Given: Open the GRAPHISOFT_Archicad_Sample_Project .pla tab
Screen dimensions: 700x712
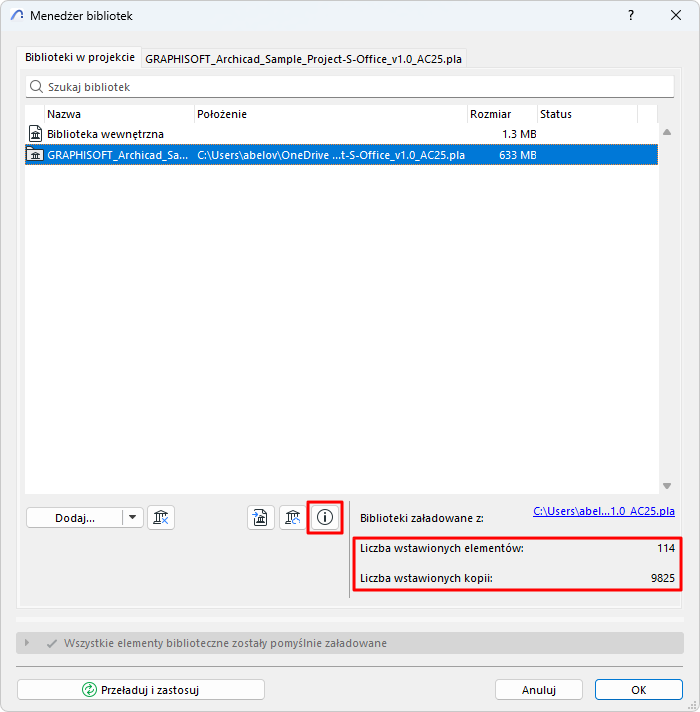Looking at the screenshot, I should [x=303, y=59].
